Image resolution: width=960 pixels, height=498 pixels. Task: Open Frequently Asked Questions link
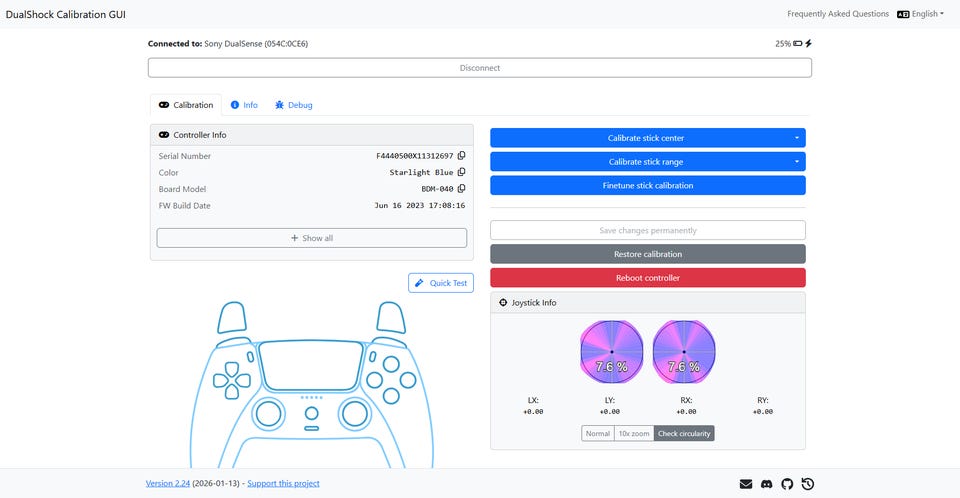(838, 14)
